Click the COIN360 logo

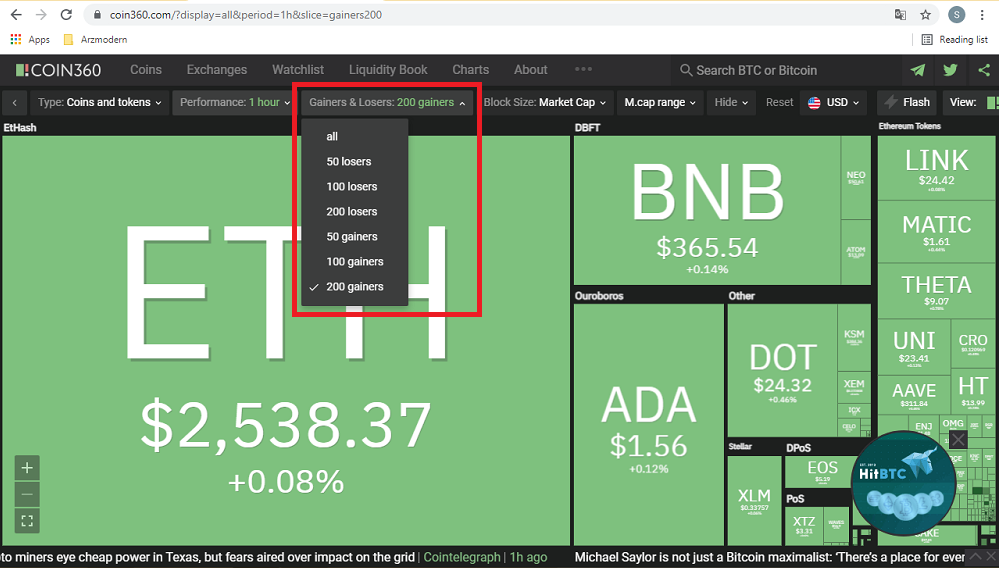(x=59, y=70)
